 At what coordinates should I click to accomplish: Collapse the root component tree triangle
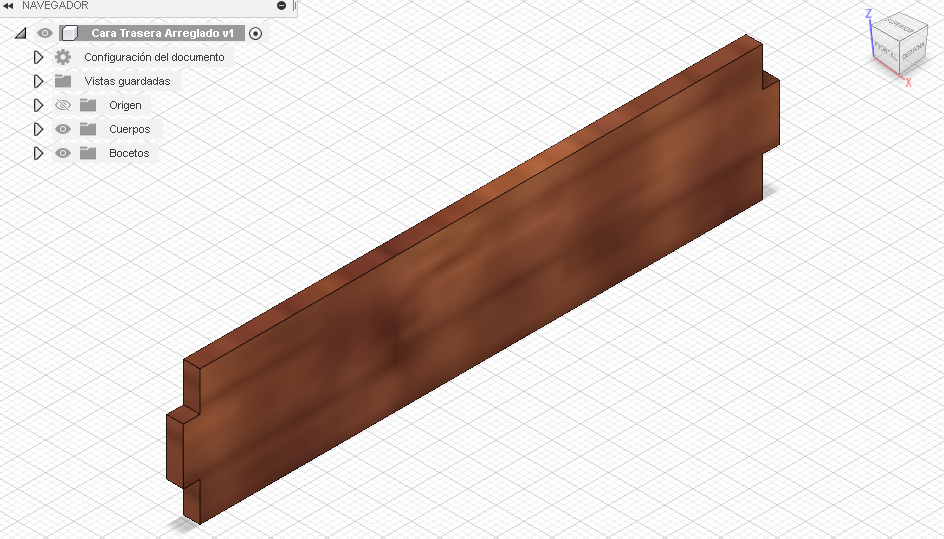pyautogui.click(x=20, y=33)
